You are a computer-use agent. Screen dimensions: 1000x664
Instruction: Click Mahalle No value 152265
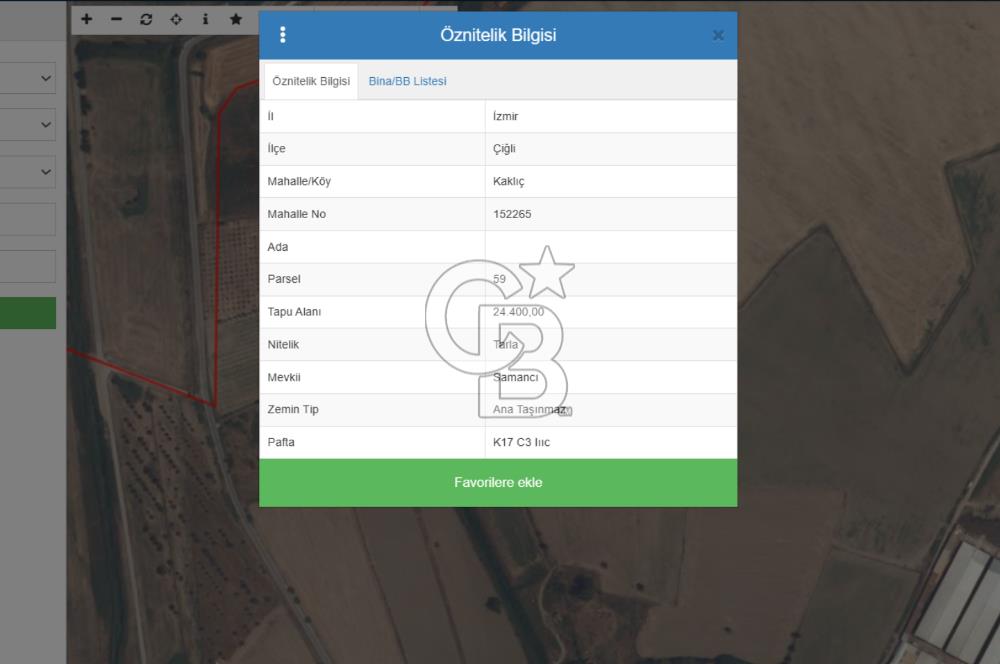[x=512, y=214]
